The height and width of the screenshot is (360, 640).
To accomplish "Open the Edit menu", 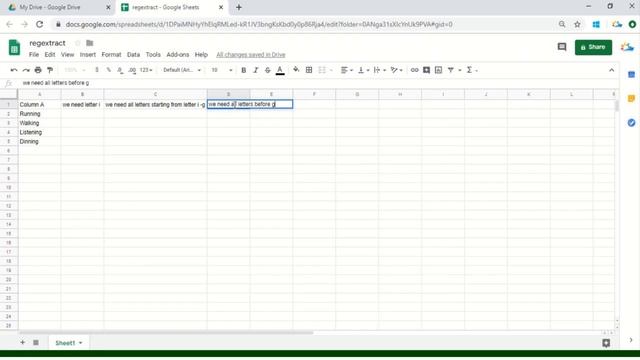I will pos(50,55).
